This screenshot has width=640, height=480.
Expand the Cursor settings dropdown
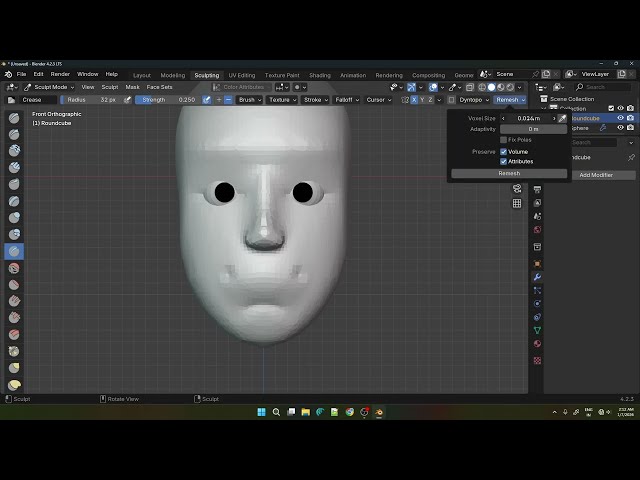(379, 100)
